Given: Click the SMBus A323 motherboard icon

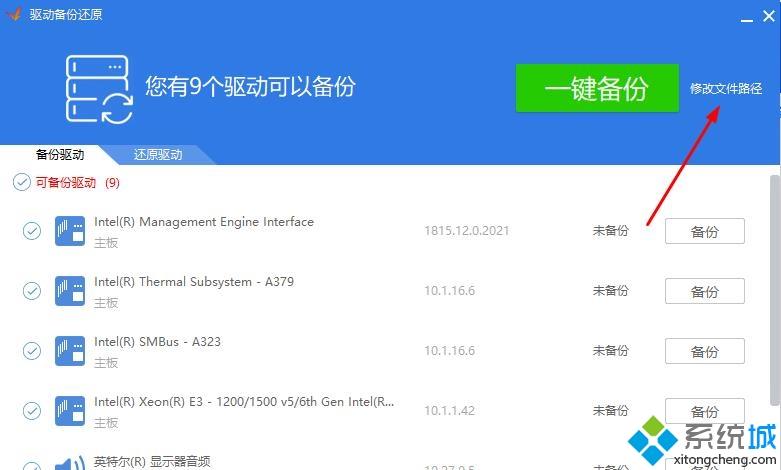Looking at the screenshot, I should click(x=70, y=351).
